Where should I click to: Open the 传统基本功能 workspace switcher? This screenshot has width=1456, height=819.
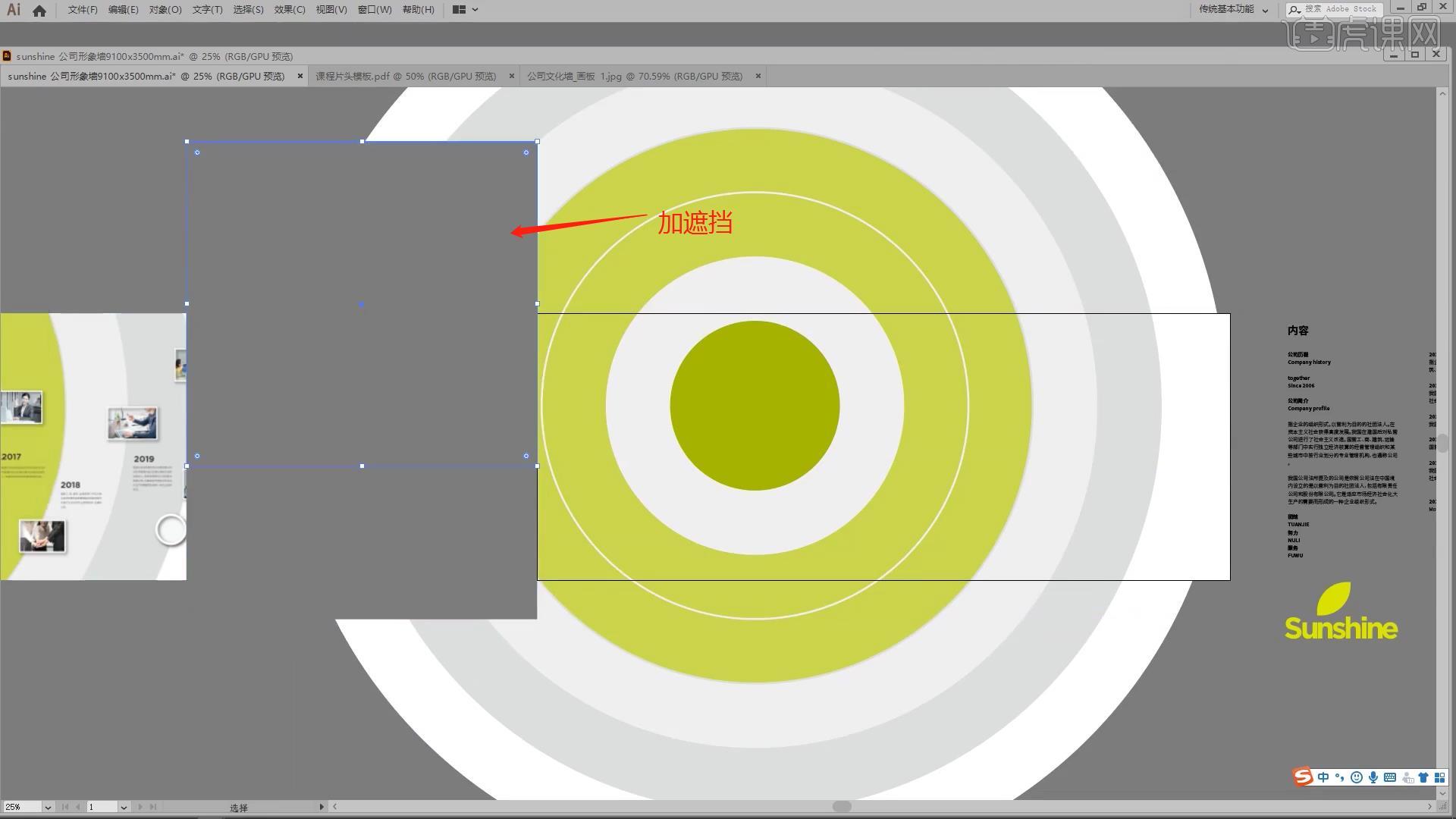pos(1233,10)
